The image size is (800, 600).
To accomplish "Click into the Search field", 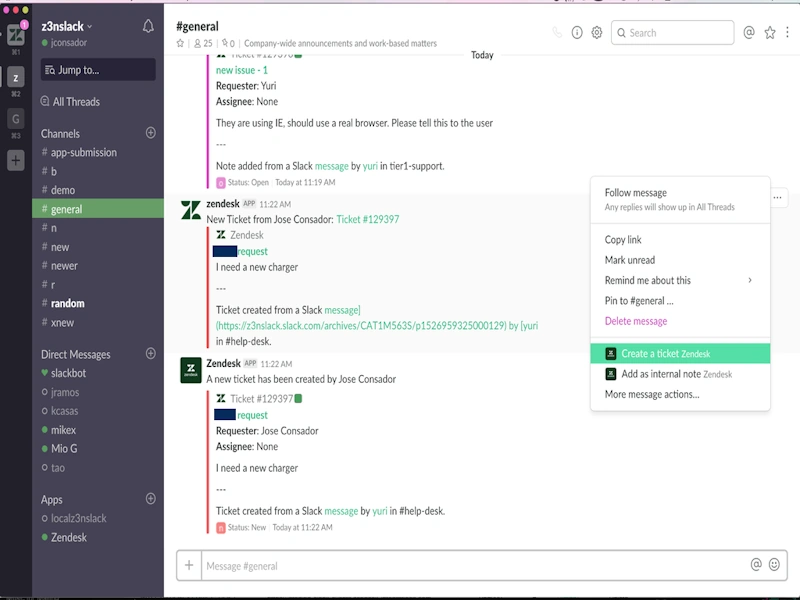I will [x=672, y=33].
